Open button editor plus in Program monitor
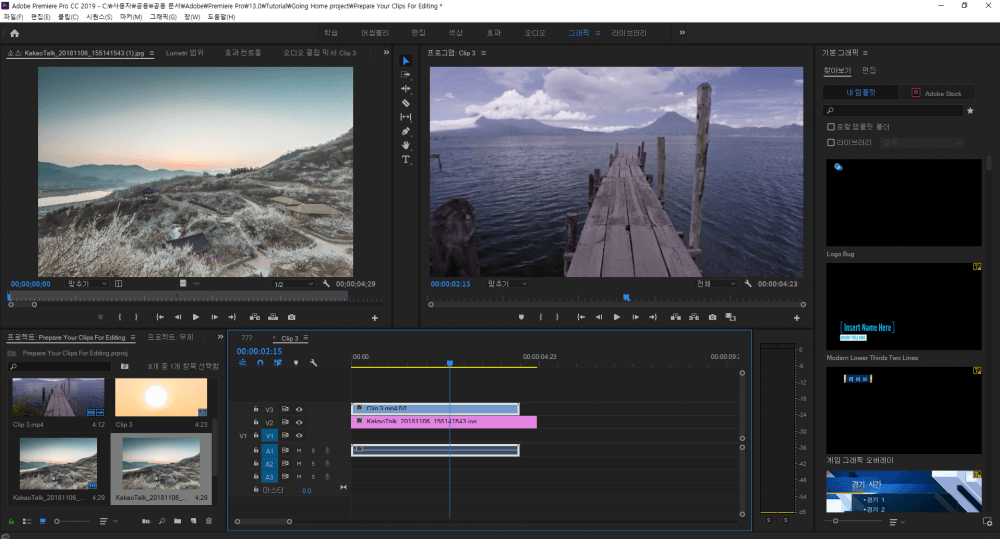Image resolution: width=1000 pixels, height=539 pixels. tap(797, 318)
